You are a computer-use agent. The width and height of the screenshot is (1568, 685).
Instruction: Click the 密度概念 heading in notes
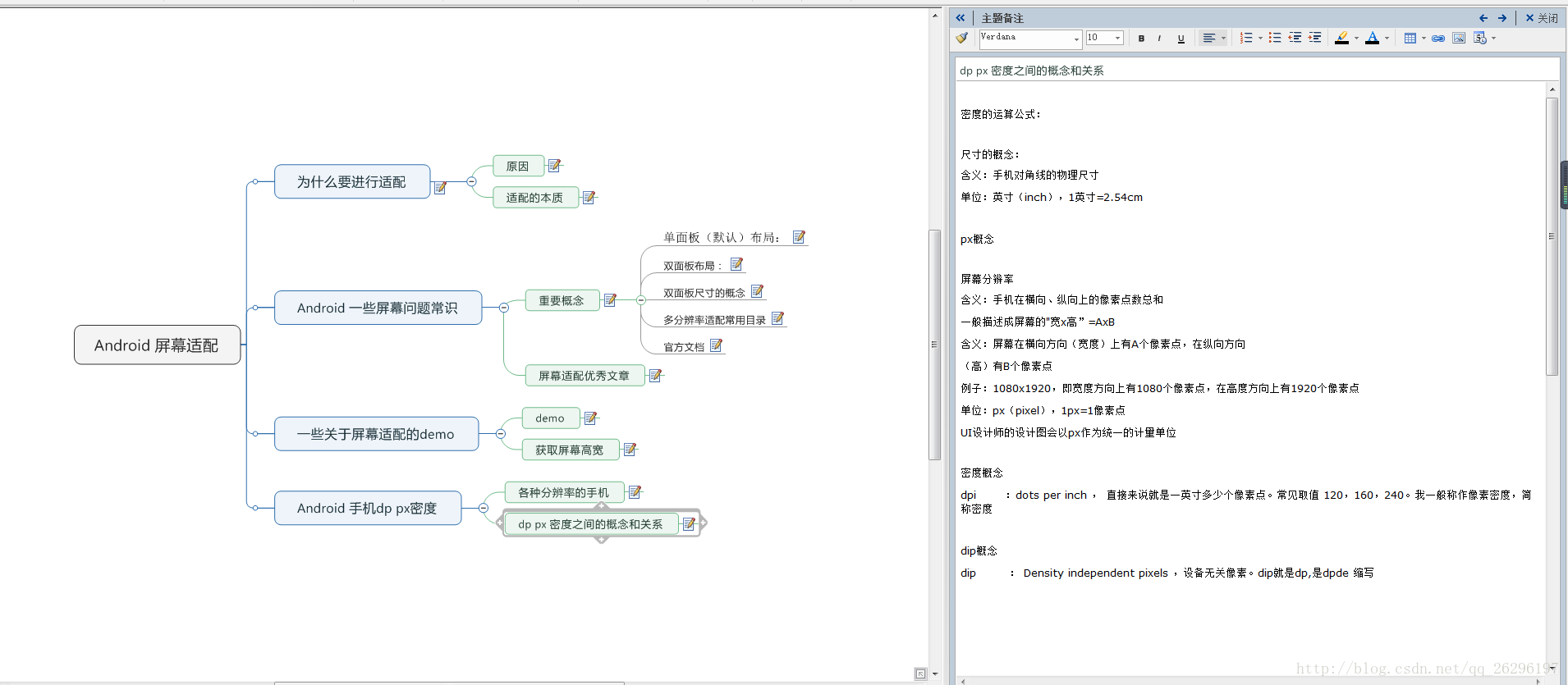pyautogui.click(x=982, y=473)
